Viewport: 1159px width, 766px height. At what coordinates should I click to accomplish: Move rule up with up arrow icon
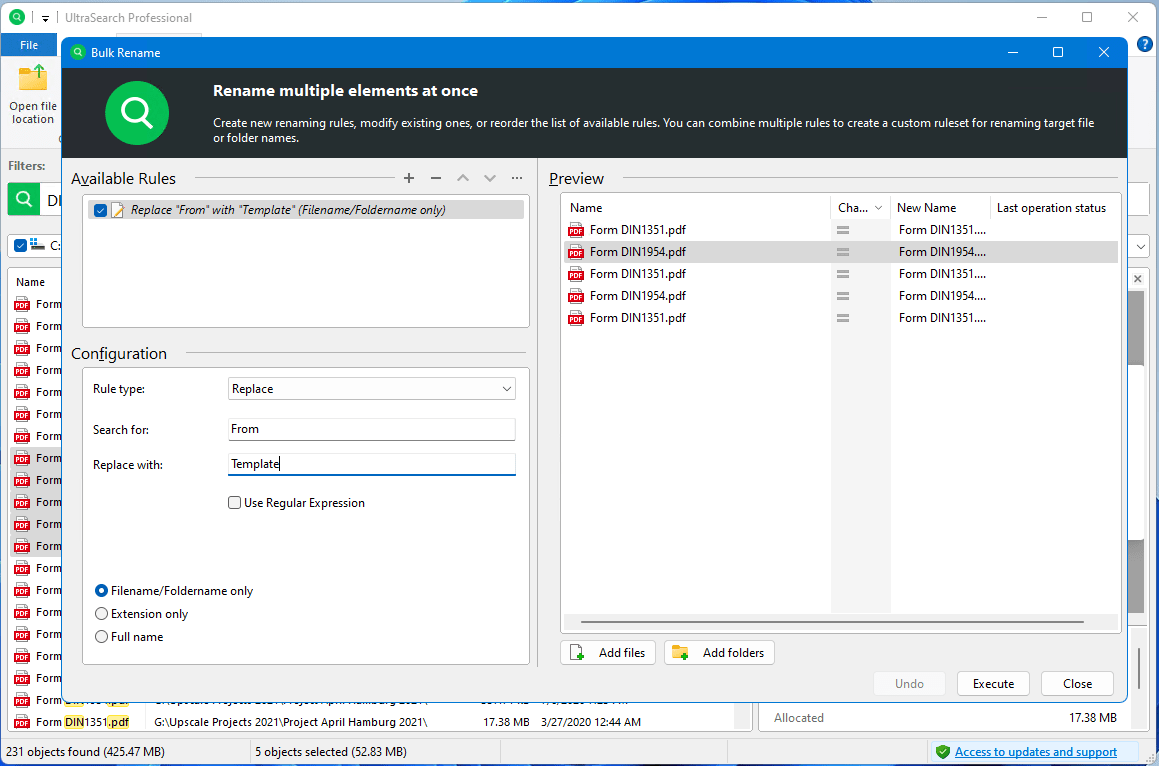463,178
